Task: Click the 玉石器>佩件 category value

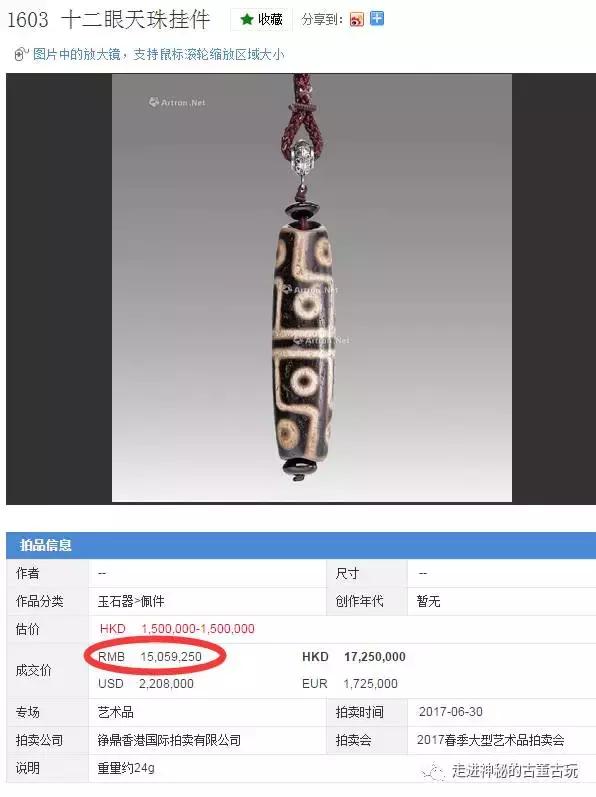Action: (x=131, y=601)
